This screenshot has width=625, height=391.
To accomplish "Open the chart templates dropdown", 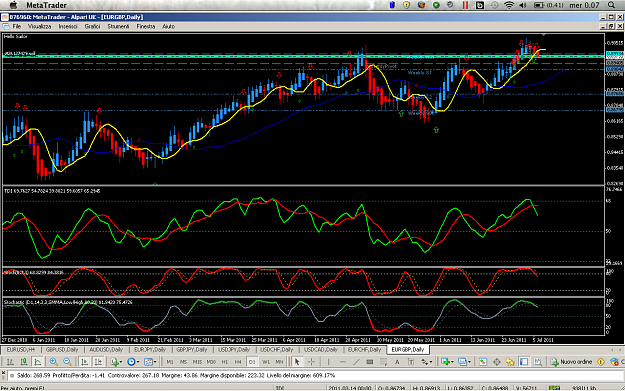I will click(x=150, y=362).
